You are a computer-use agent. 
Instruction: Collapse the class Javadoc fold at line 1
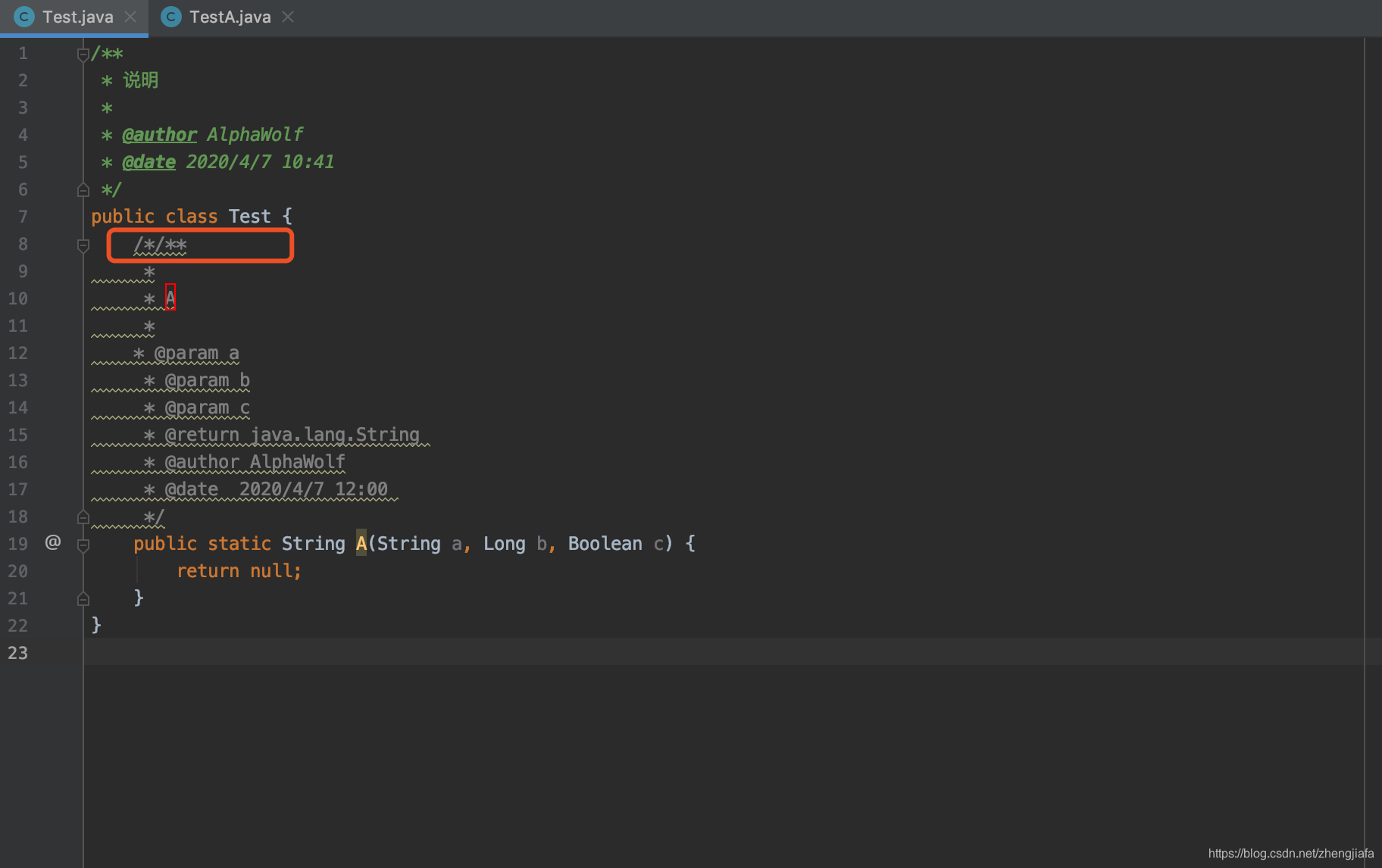pyautogui.click(x=83, y=55)
